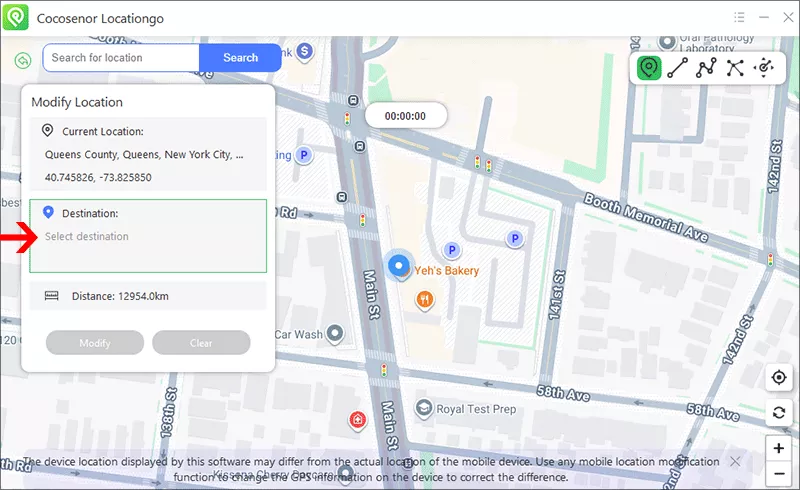
Task: Select the multi-spot route mode icon
Action: pos(706,68)
